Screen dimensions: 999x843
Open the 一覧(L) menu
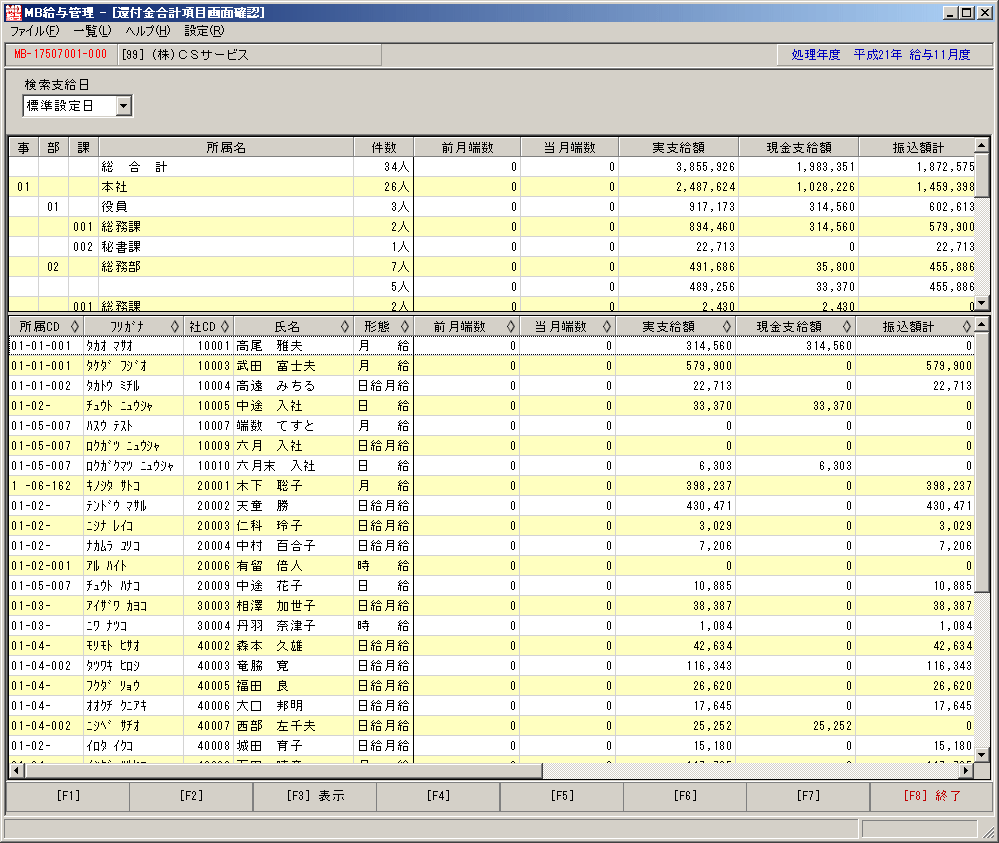coord(92,31)
